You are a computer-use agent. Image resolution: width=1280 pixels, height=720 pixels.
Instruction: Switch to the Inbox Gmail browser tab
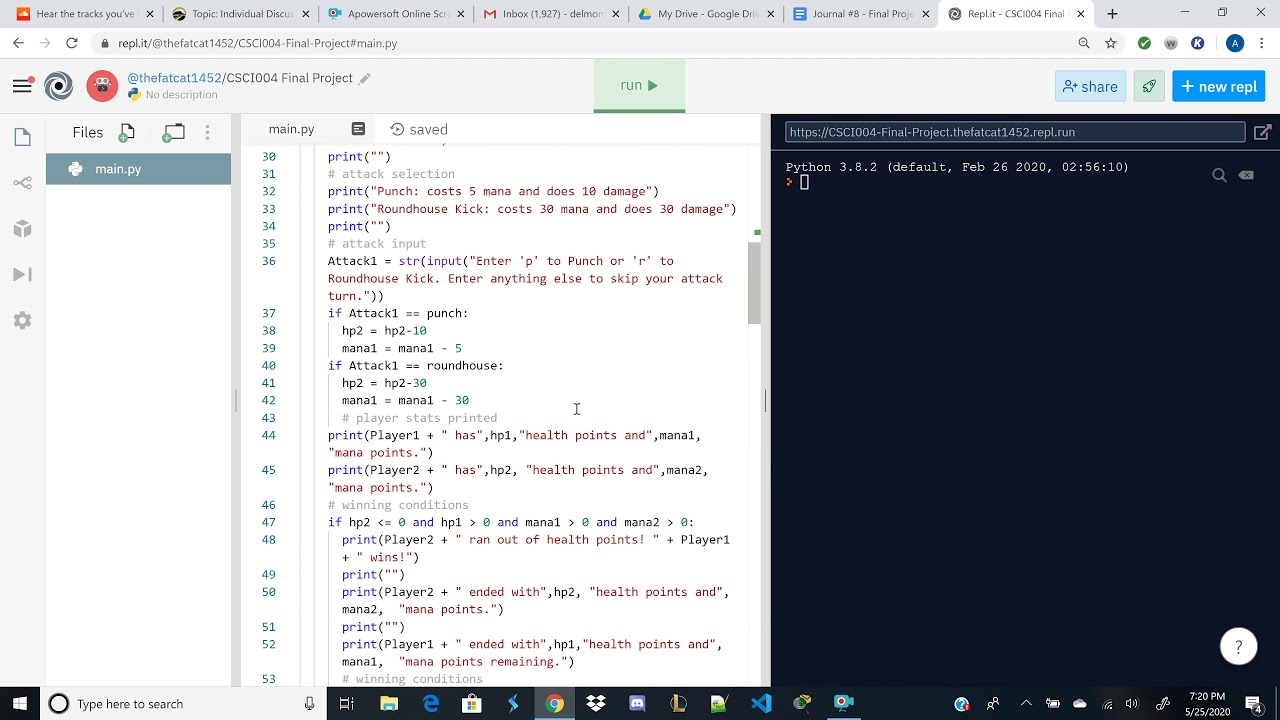coord(550,14)
